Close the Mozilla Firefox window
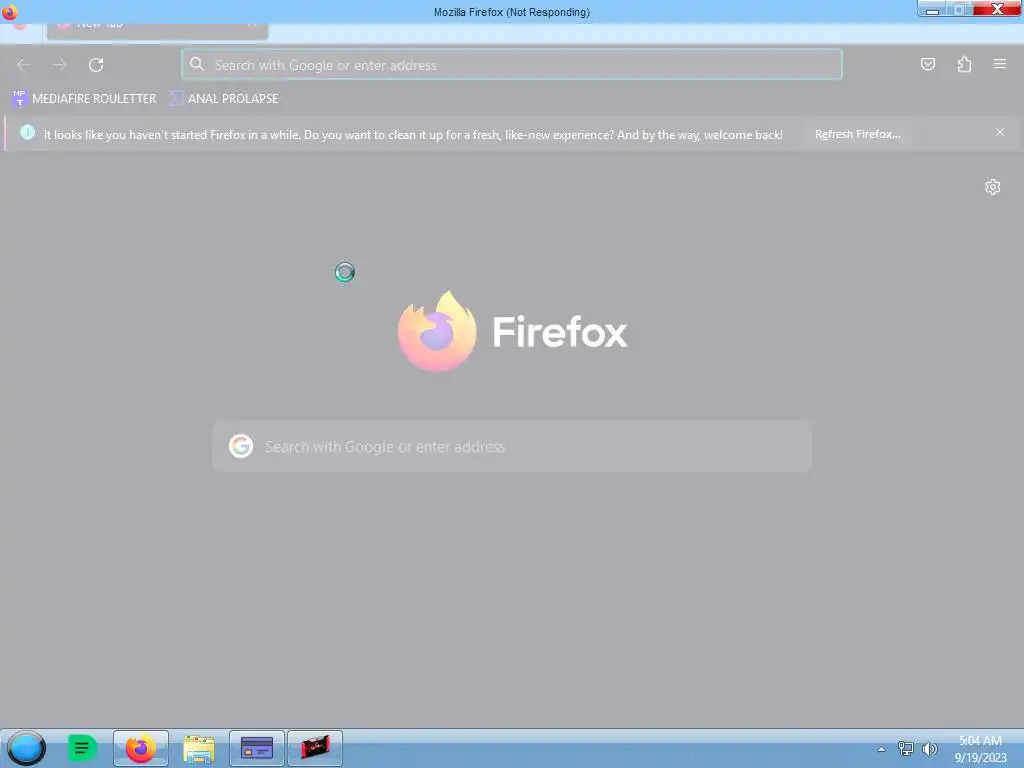 (997, 9)
